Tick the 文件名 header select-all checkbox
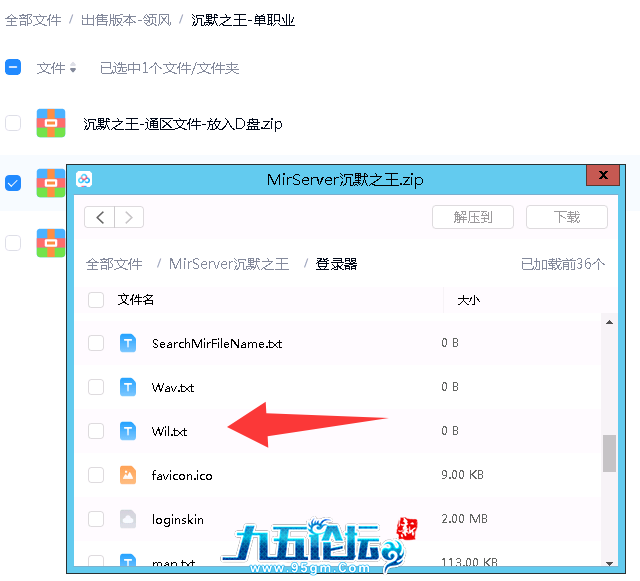The width and height of the screenshot is (640, 581). pyautogui.click(x=96, y=300)
